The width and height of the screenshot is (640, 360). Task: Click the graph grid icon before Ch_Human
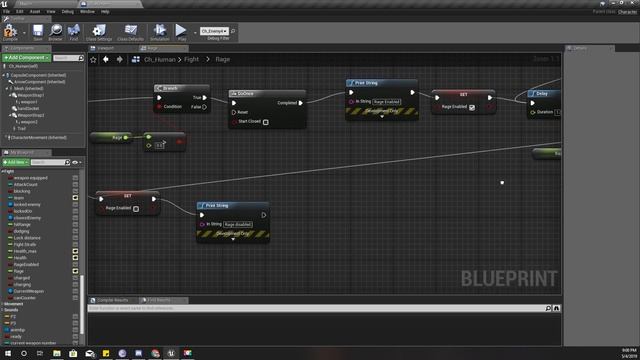point(136,60)
